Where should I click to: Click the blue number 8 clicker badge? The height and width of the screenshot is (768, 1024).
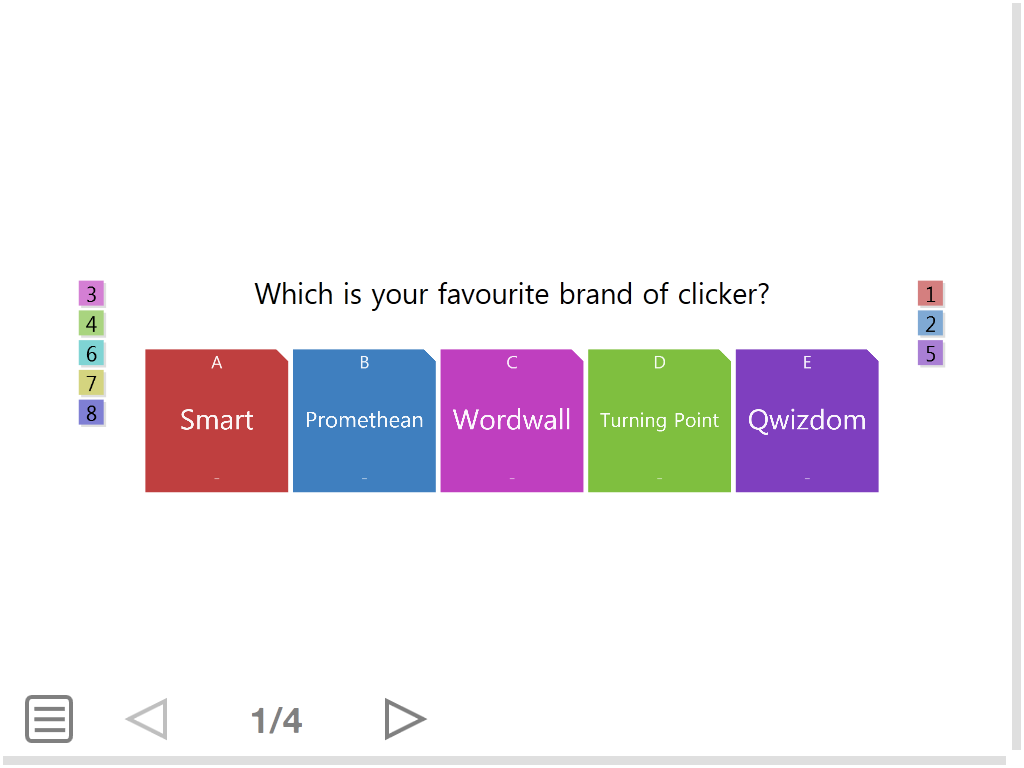(91, 412)
